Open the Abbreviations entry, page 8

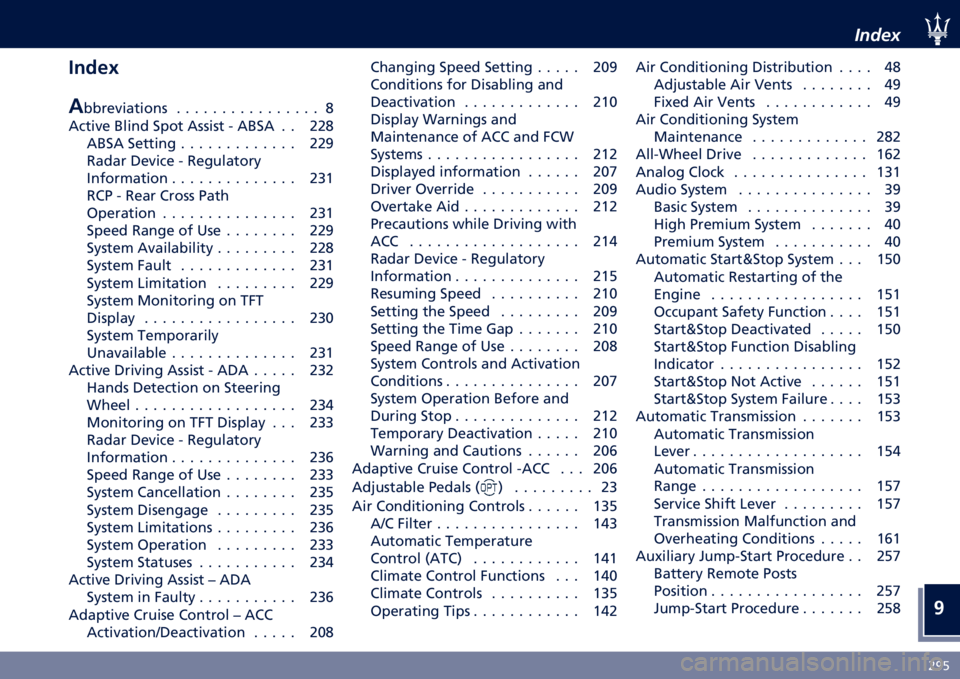click(x=201, y=108)
